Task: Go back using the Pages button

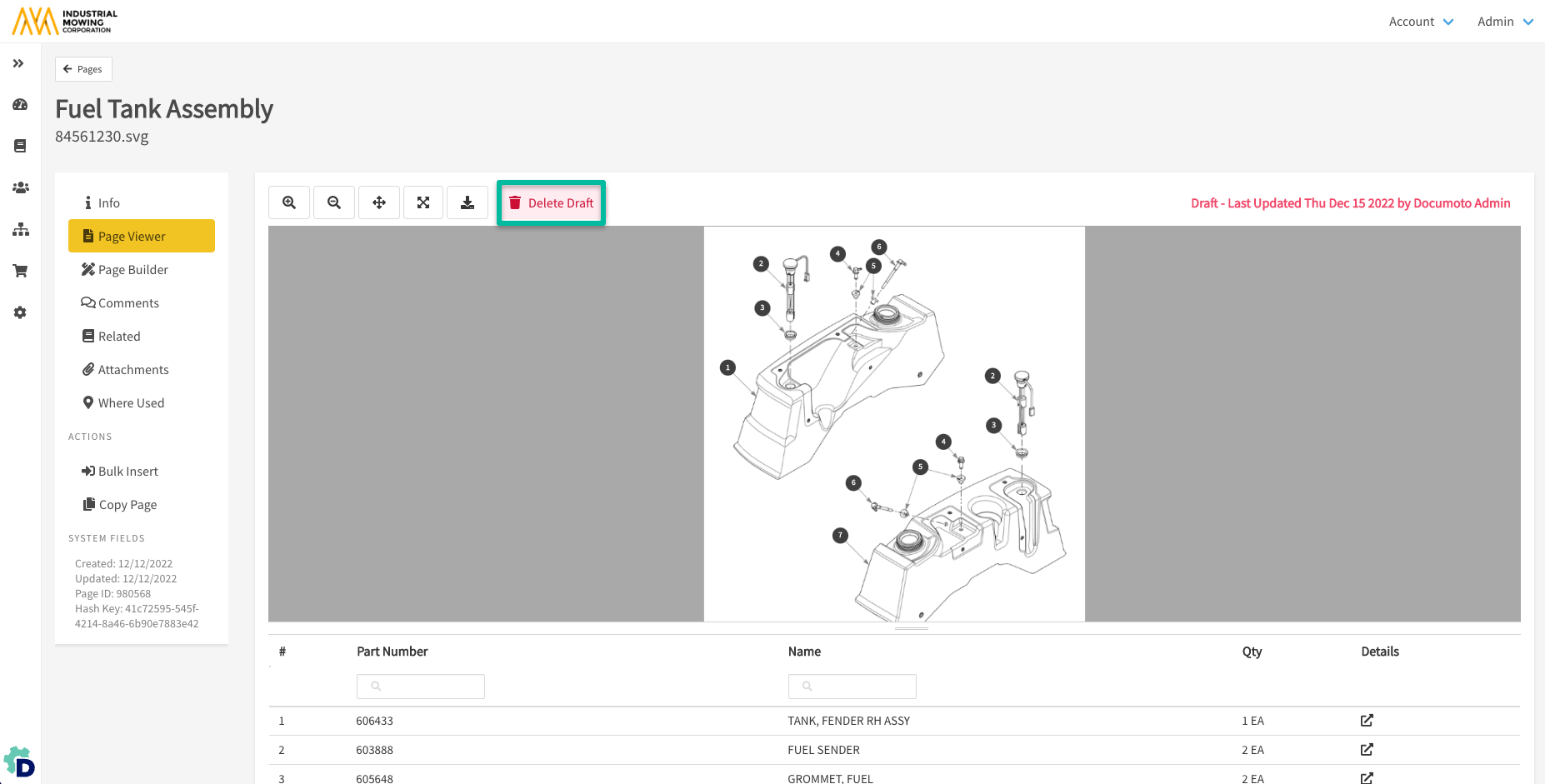Action: tap(83, 69)
